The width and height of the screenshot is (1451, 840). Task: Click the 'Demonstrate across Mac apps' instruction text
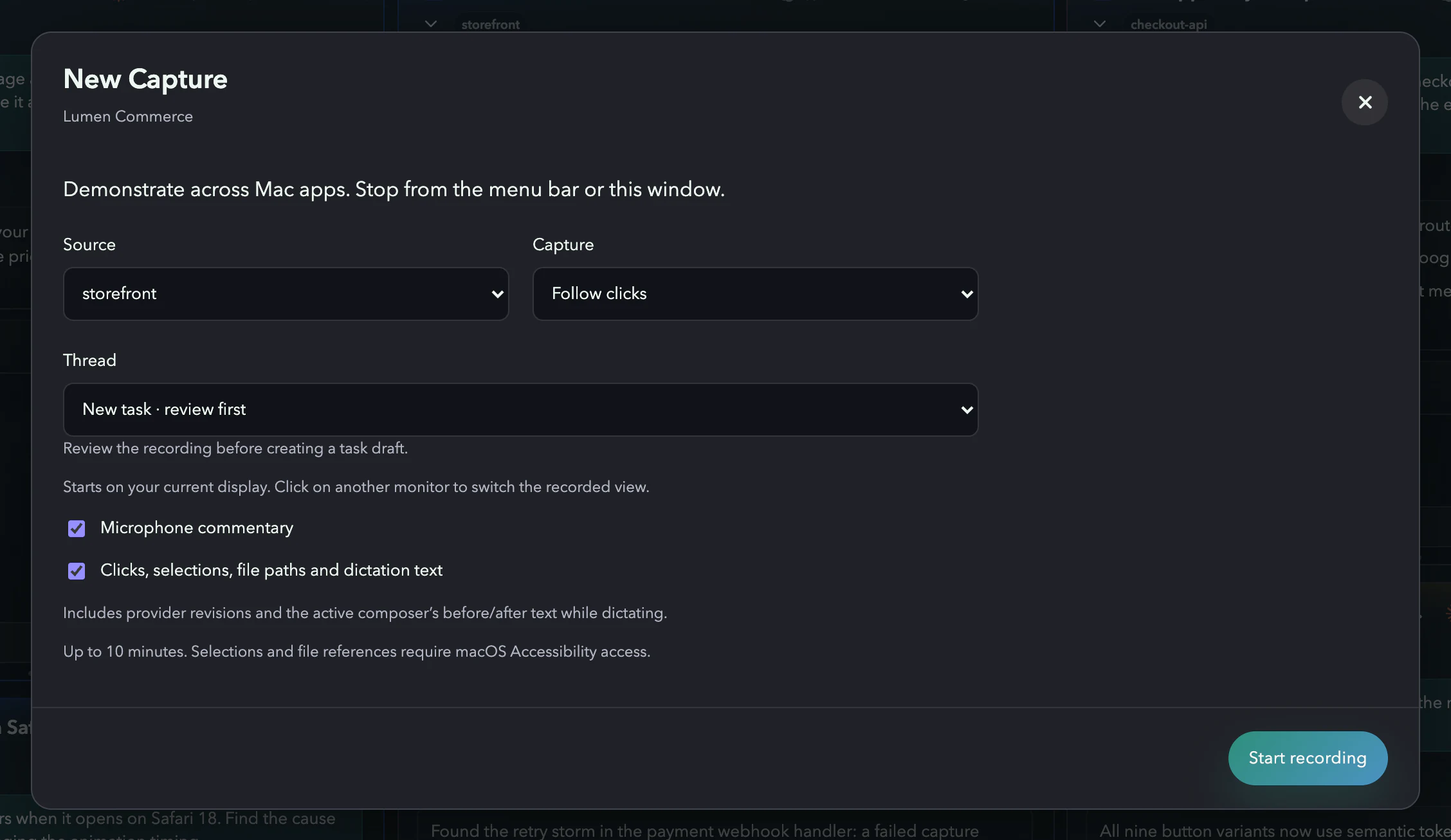[394, 190]
